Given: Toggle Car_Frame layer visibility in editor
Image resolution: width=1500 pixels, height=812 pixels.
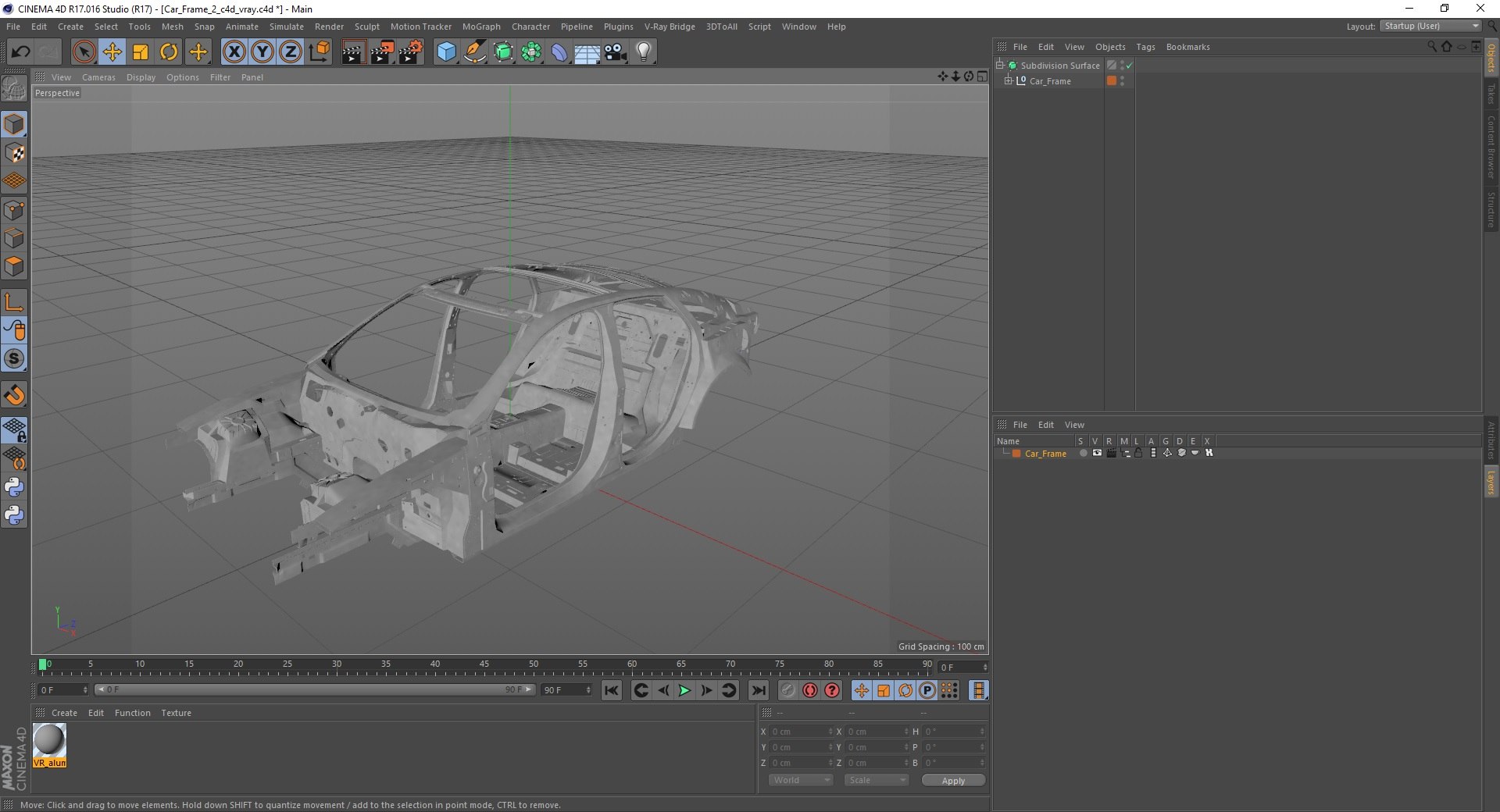Looking at the screenshot, I should pos(1097,453).
